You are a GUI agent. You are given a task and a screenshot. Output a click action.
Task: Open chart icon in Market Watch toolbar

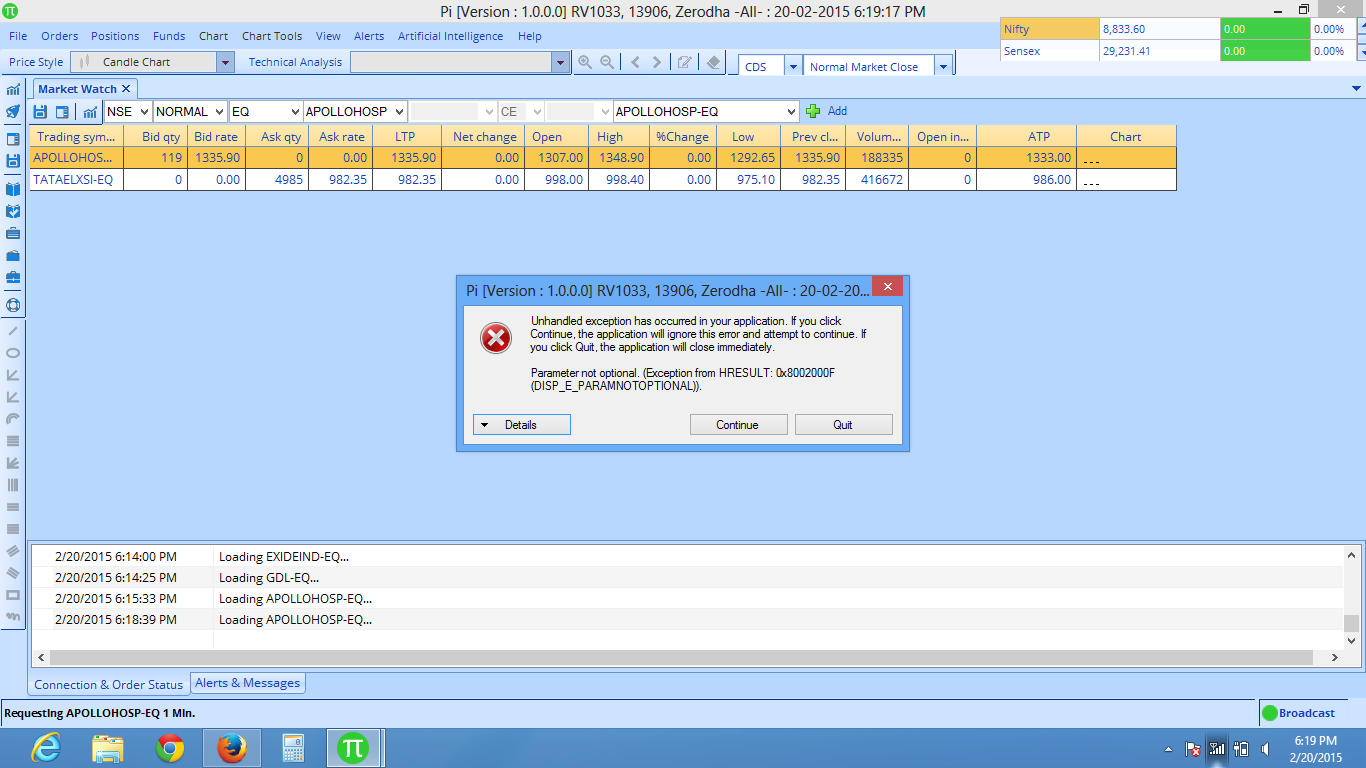click(x=90, y=112)
